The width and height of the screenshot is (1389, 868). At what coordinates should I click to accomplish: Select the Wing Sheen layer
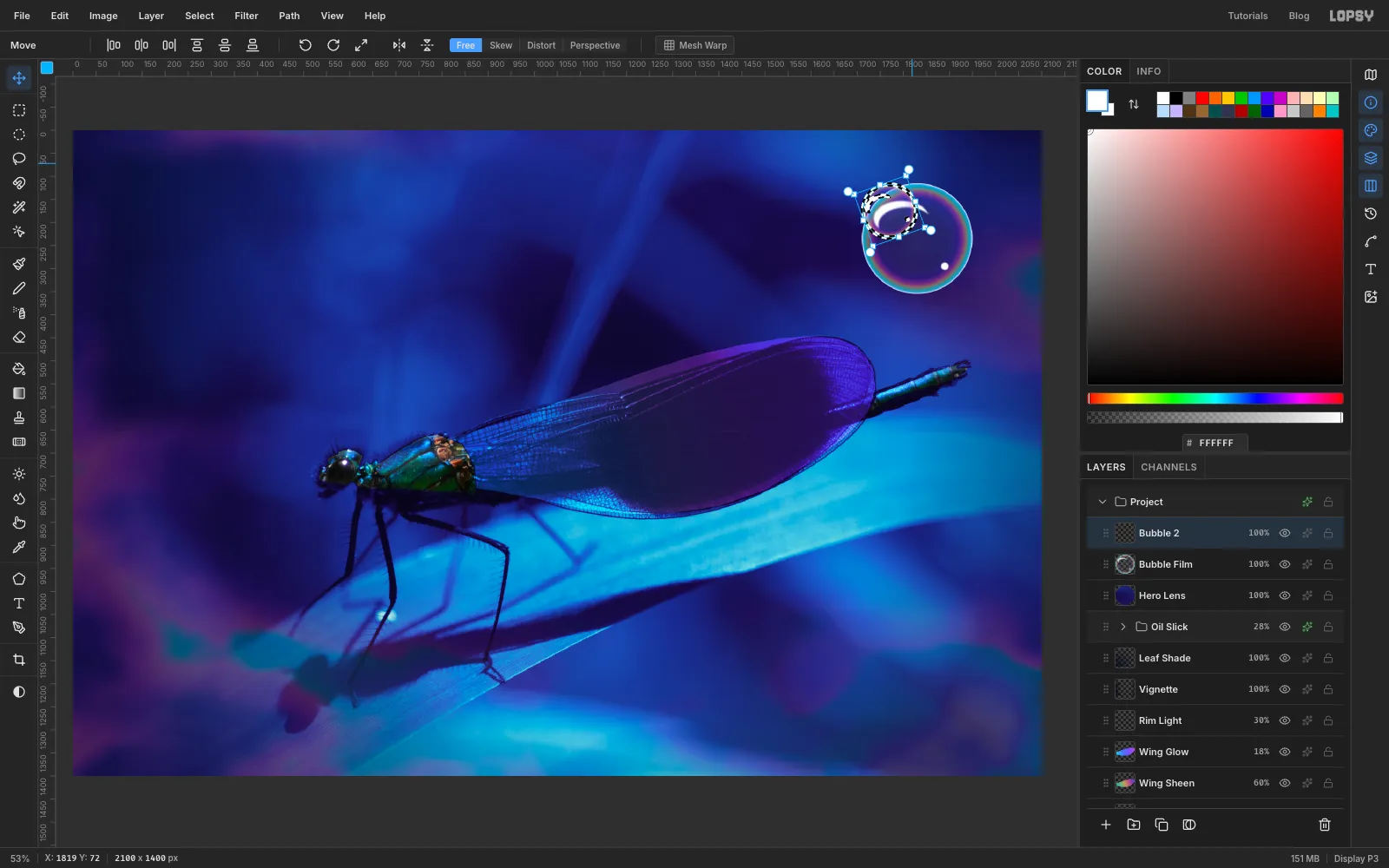pyautogui.click(x=1215, y=783)
